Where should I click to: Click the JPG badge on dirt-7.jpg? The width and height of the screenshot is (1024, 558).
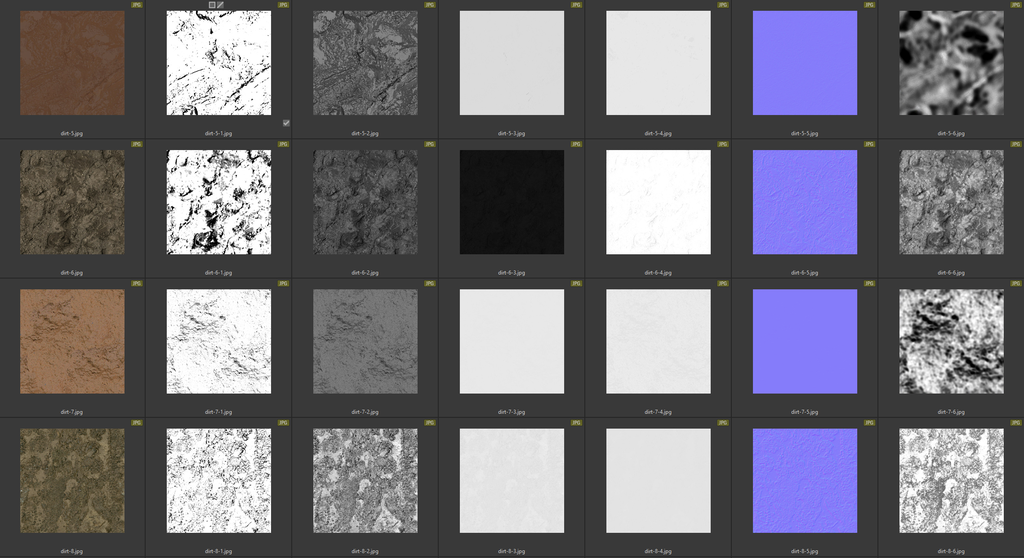[x=137, y=284]
